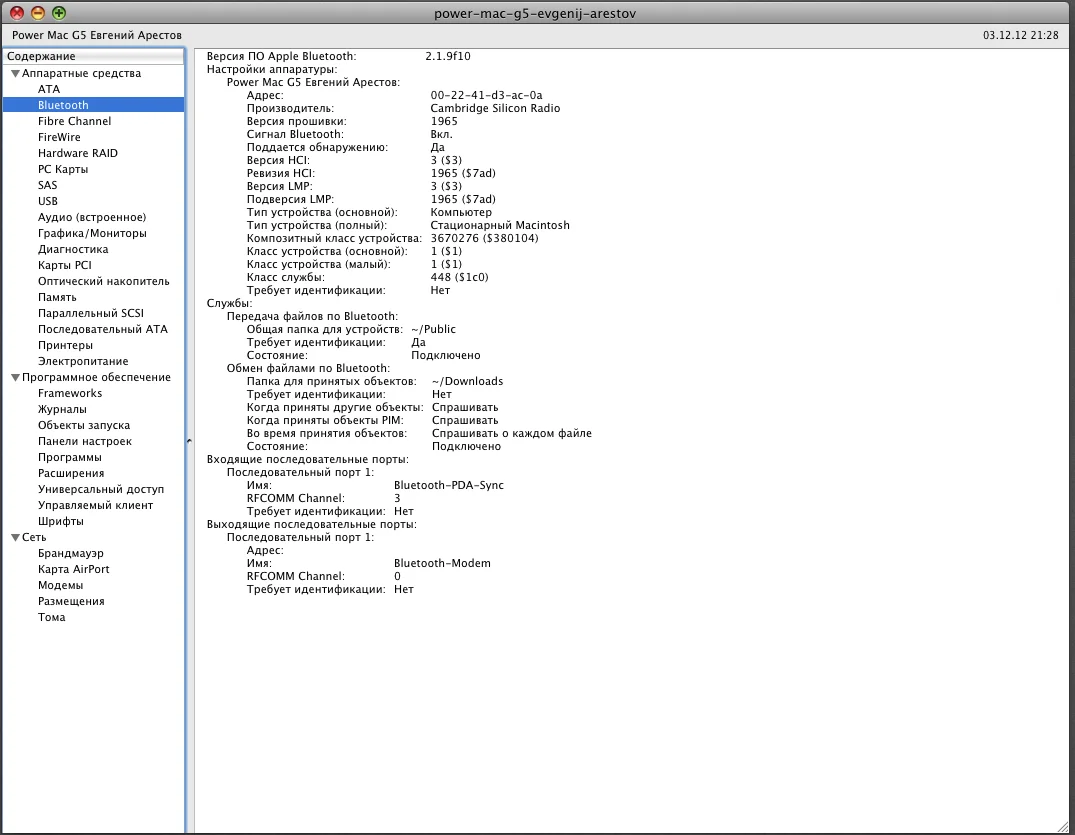Open Аудио (встроенное) entry
Image resolution: width=1075 pixels, height=835 pixels.
click(x=92, y=217)
